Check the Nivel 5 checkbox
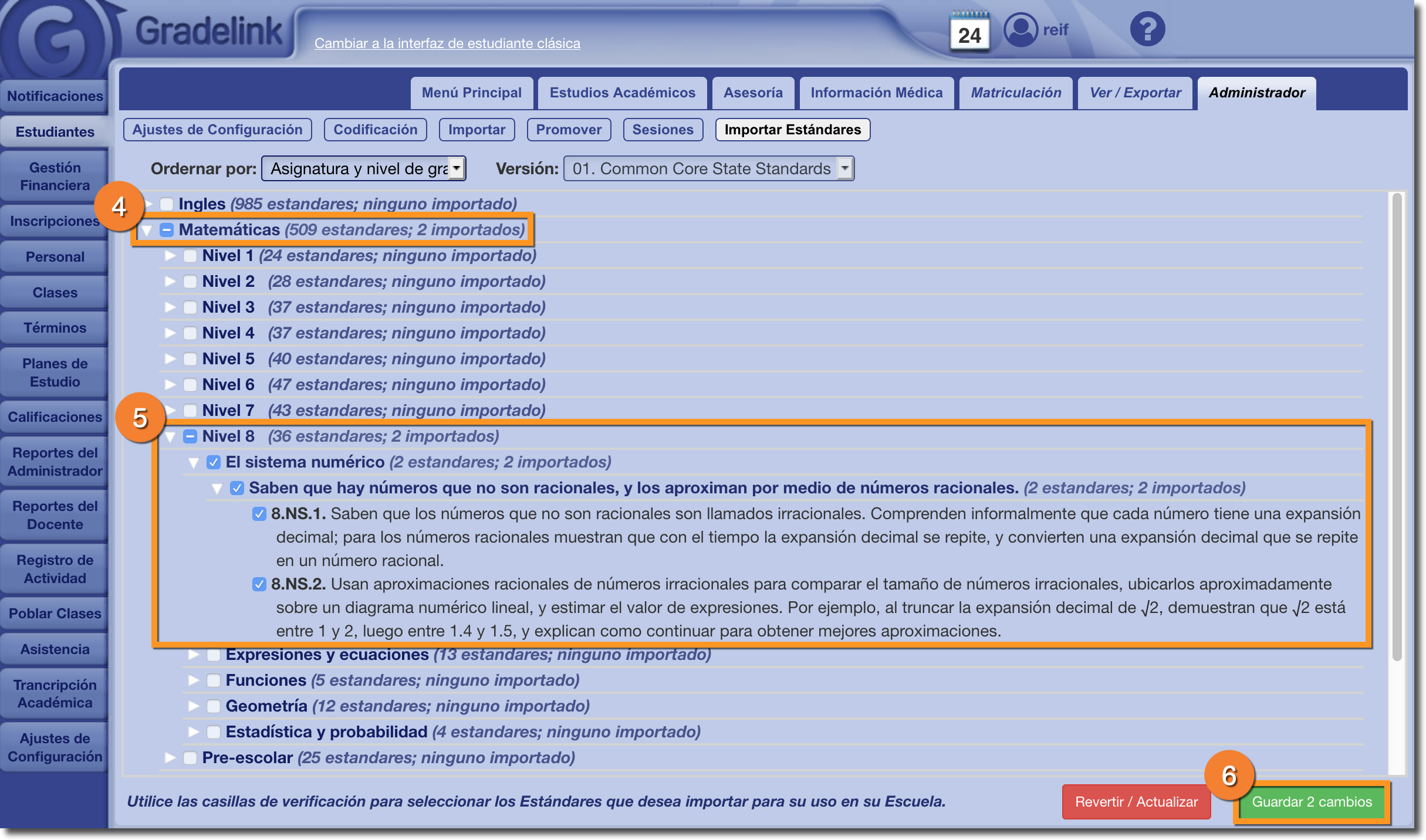 point(190,359)
